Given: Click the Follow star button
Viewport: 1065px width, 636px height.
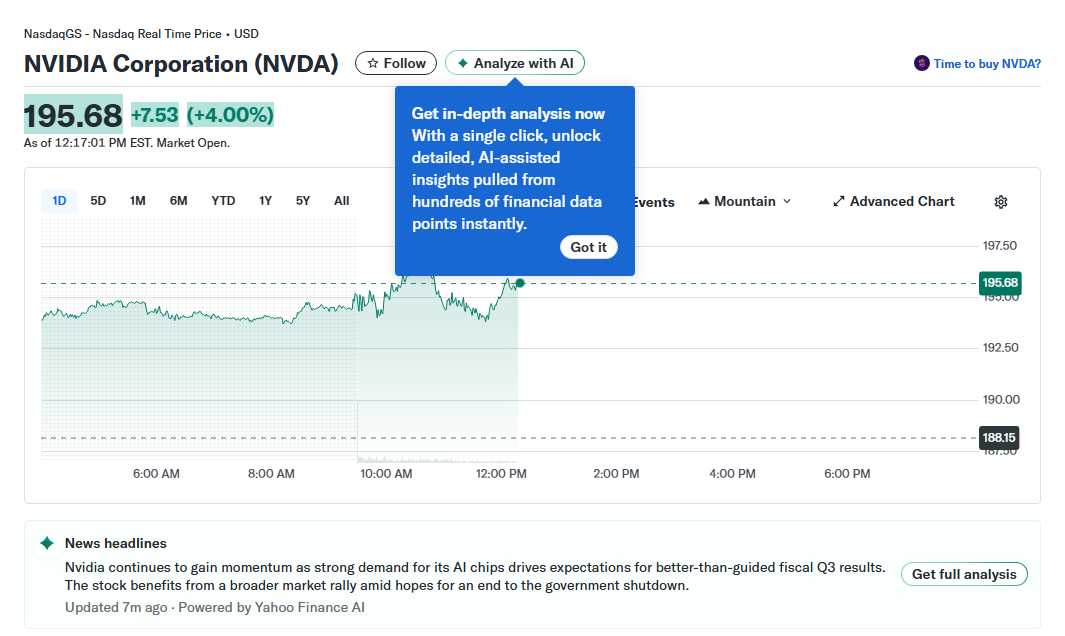Looking at the screenshot, I should point(396,63).
